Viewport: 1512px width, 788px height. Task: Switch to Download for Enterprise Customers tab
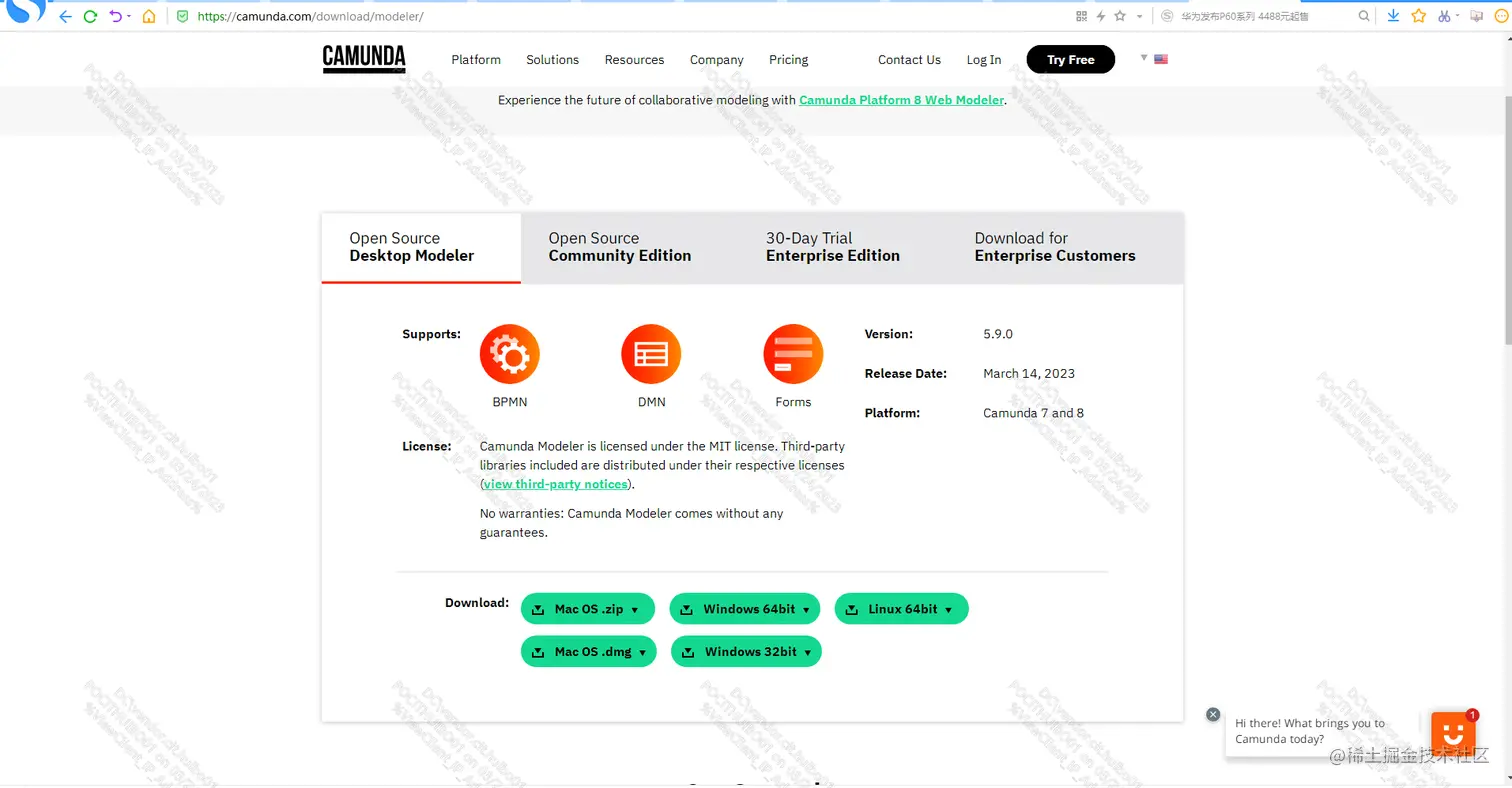pos(1055,247)
